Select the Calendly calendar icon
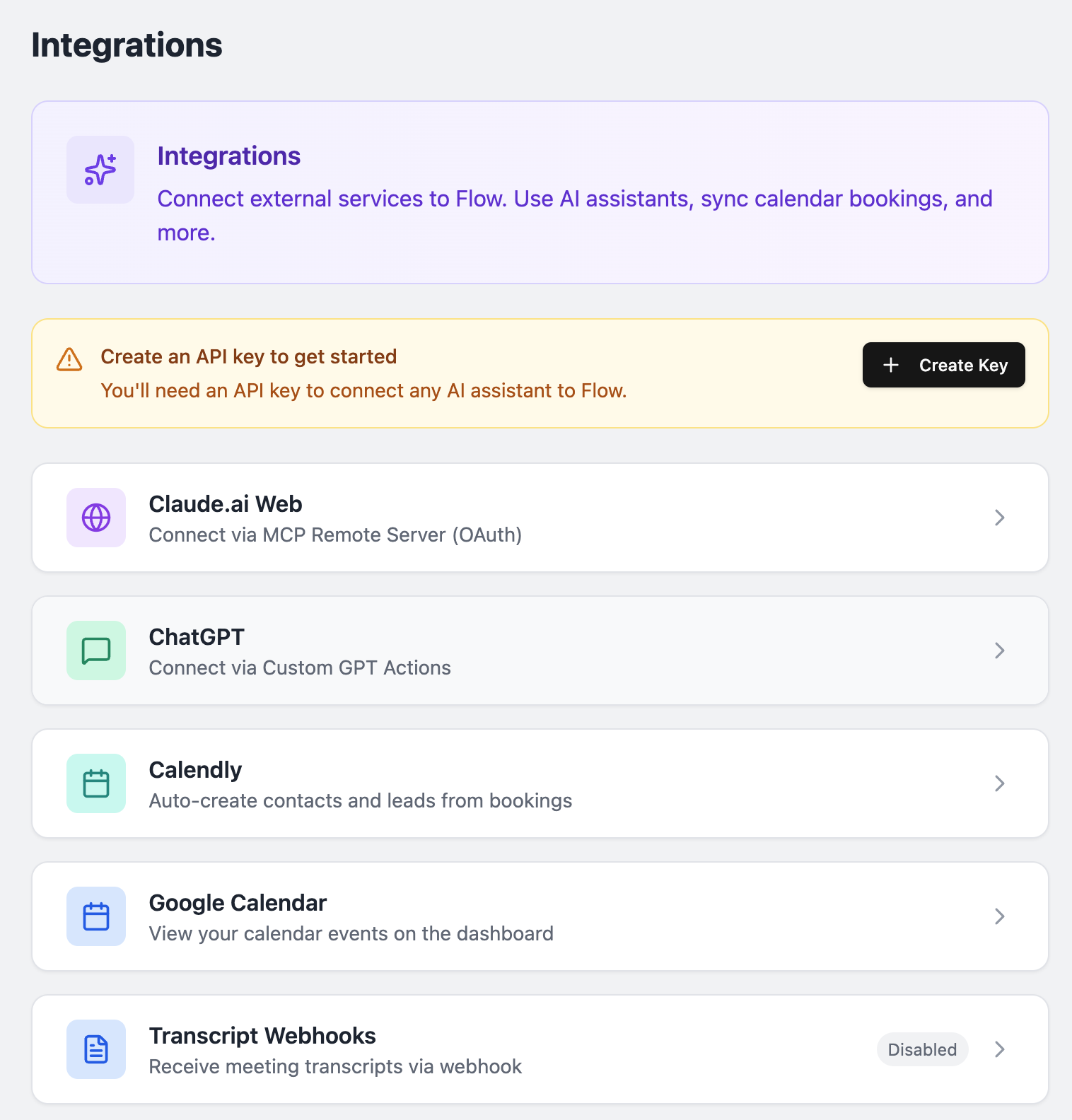1072x1120 pixels. (95, 783)
